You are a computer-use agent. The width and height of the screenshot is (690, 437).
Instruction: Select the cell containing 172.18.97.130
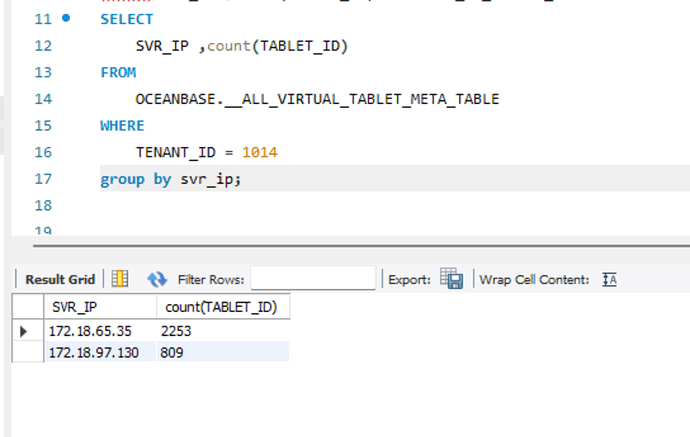[x=98, y=352]
